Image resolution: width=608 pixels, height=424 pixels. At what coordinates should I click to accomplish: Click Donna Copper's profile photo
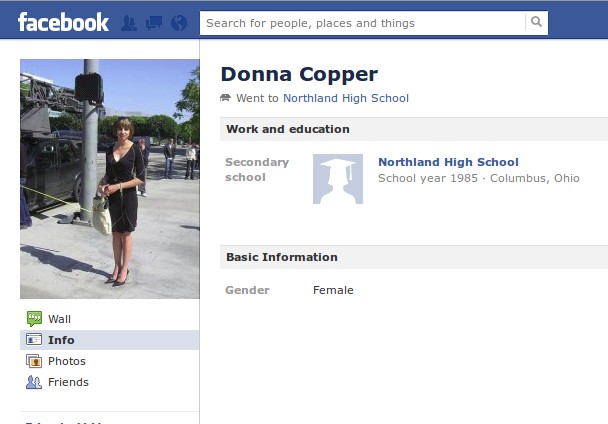(110, 179)
